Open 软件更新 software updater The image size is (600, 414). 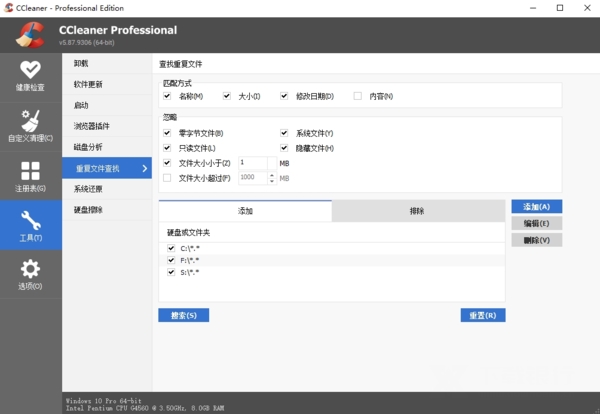[x=107, y=85]
